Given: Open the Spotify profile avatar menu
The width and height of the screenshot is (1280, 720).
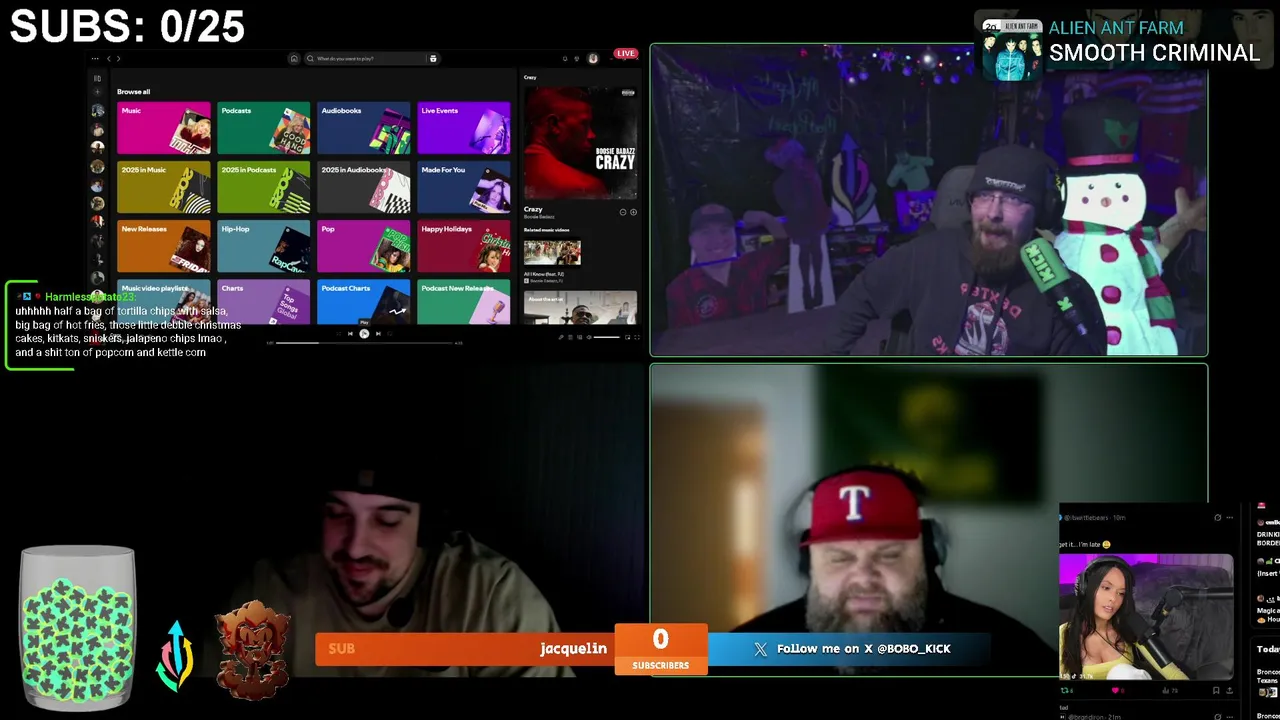Looking at the screenshot, I should tap(593, 59).
